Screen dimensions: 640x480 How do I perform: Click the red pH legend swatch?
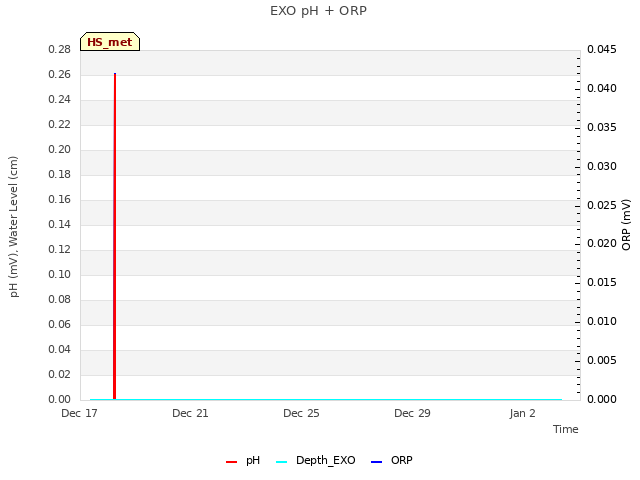(x=231, y=462)
